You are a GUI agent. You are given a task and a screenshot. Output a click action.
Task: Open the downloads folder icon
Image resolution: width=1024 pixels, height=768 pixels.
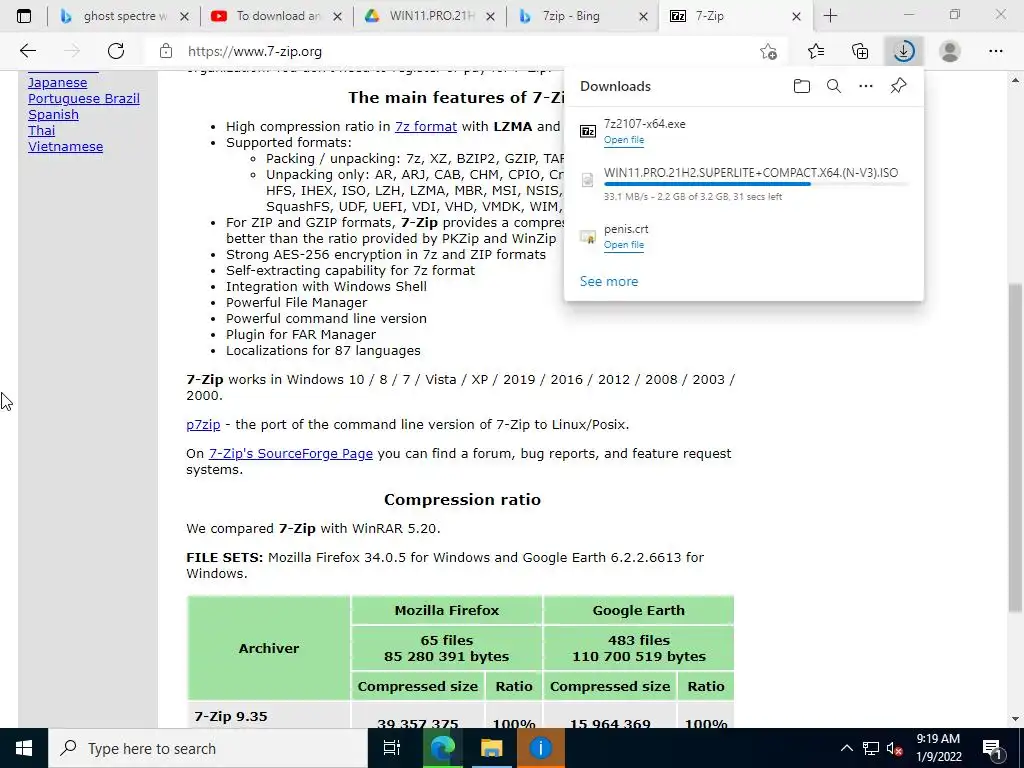801,86
